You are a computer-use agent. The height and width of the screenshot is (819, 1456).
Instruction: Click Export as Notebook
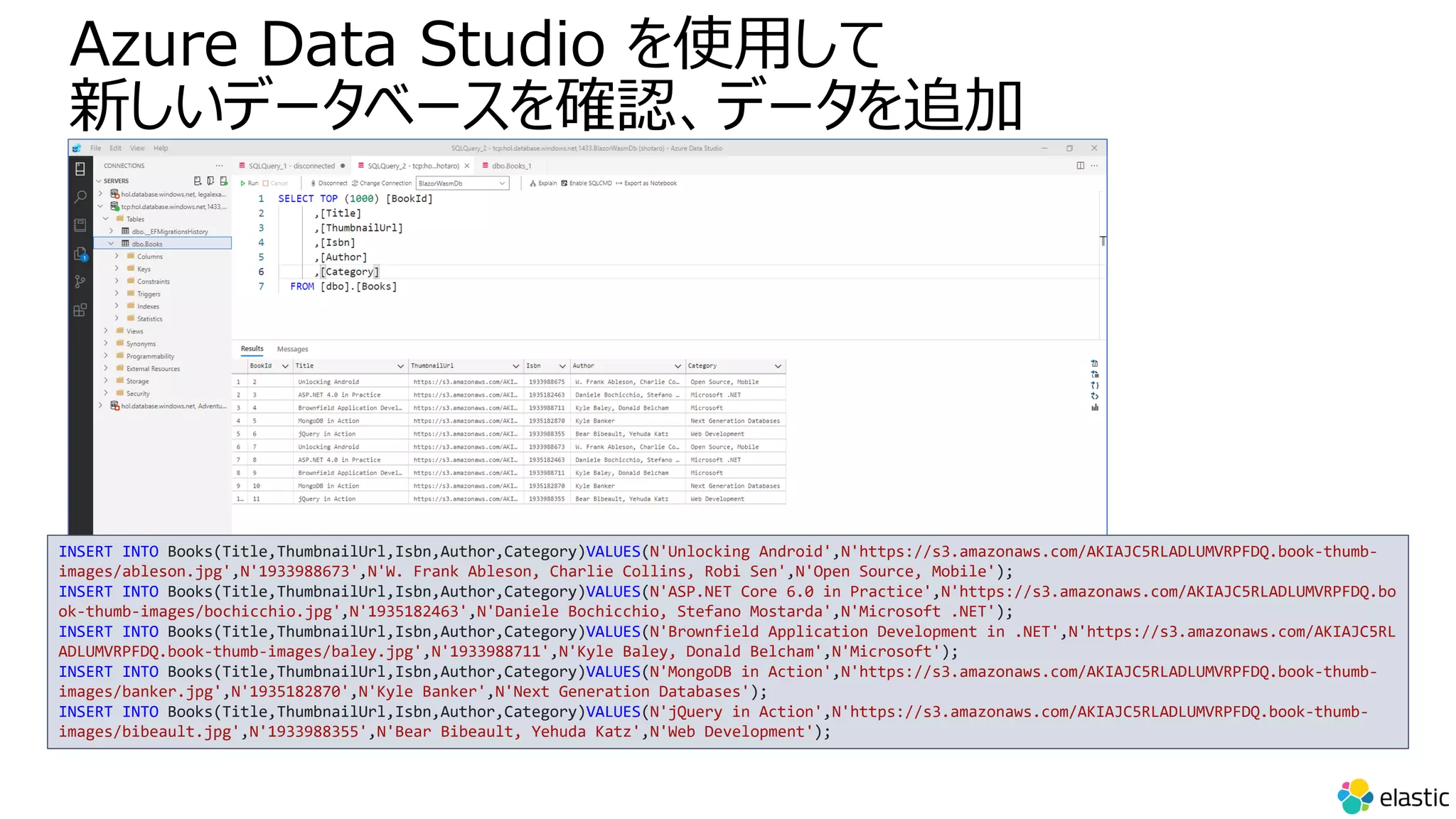[x=646, y=183]
